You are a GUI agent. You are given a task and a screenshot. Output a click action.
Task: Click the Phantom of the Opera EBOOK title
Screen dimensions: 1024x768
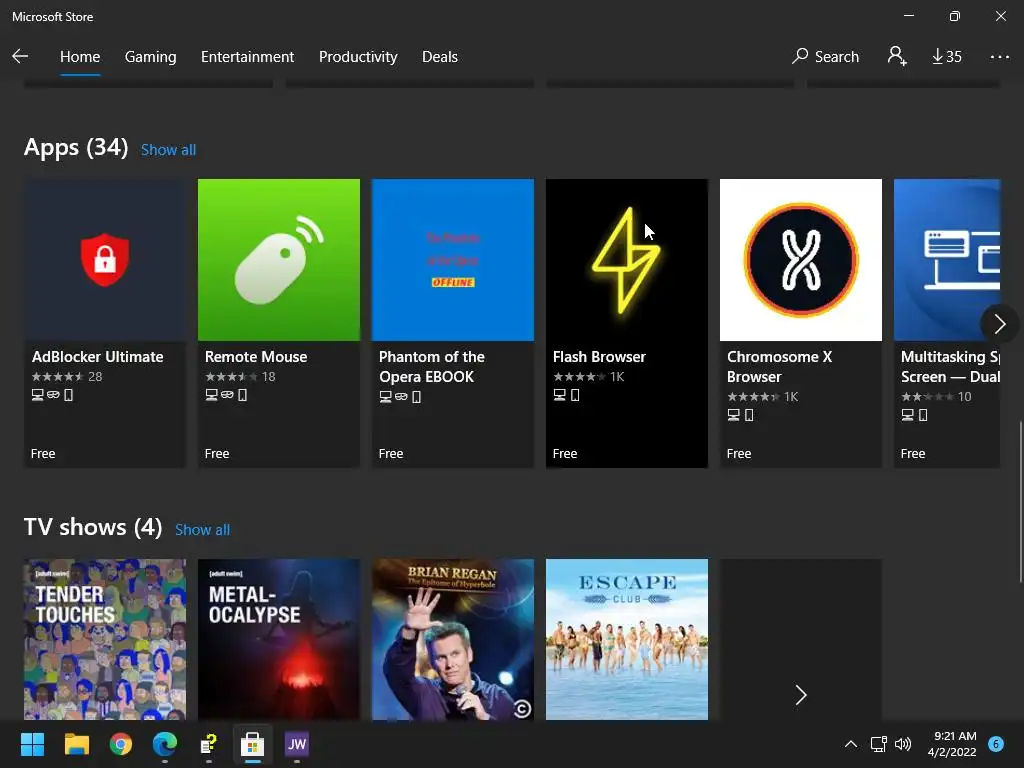432,366
